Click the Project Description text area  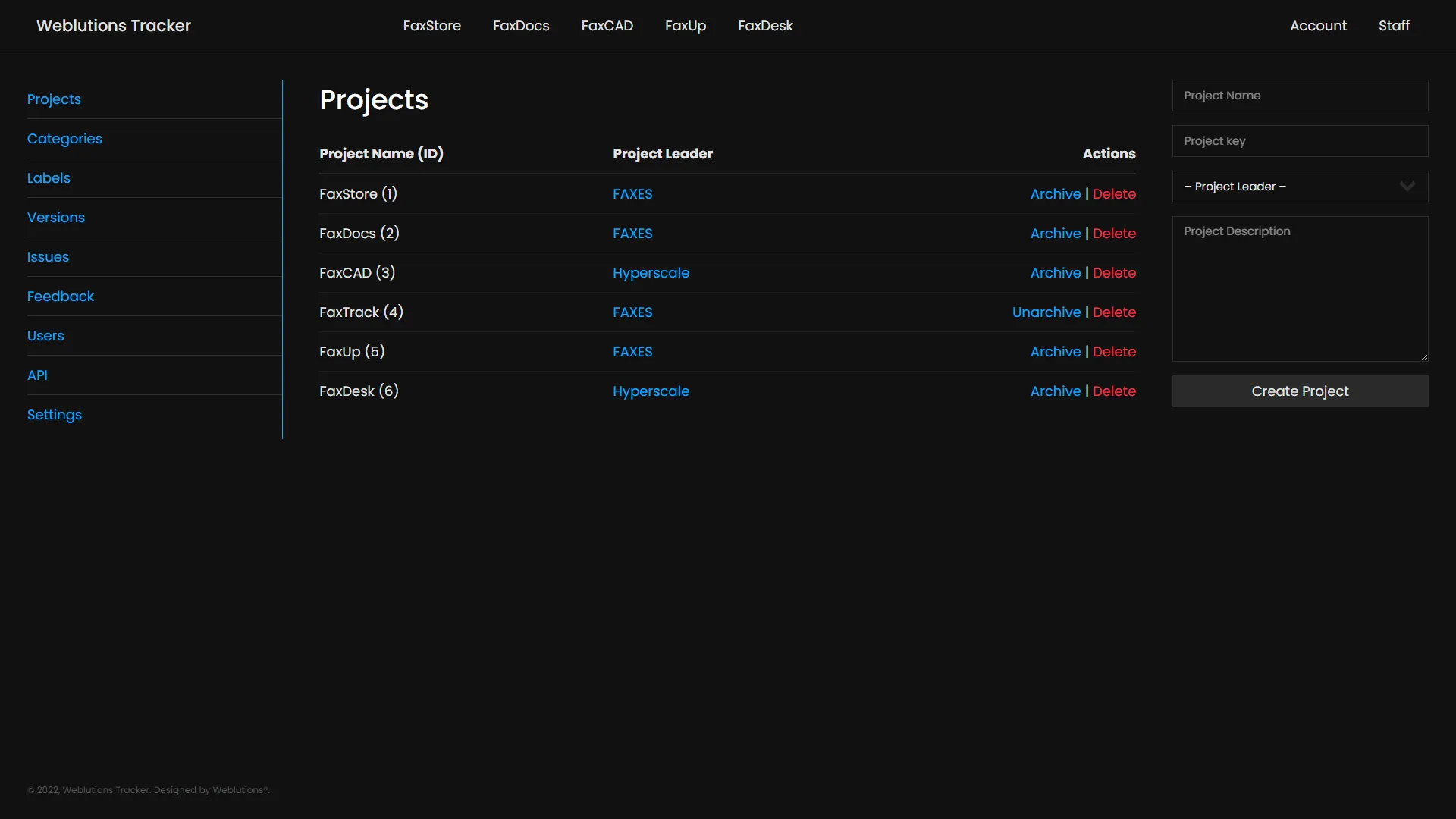[x=1300, y=288]
